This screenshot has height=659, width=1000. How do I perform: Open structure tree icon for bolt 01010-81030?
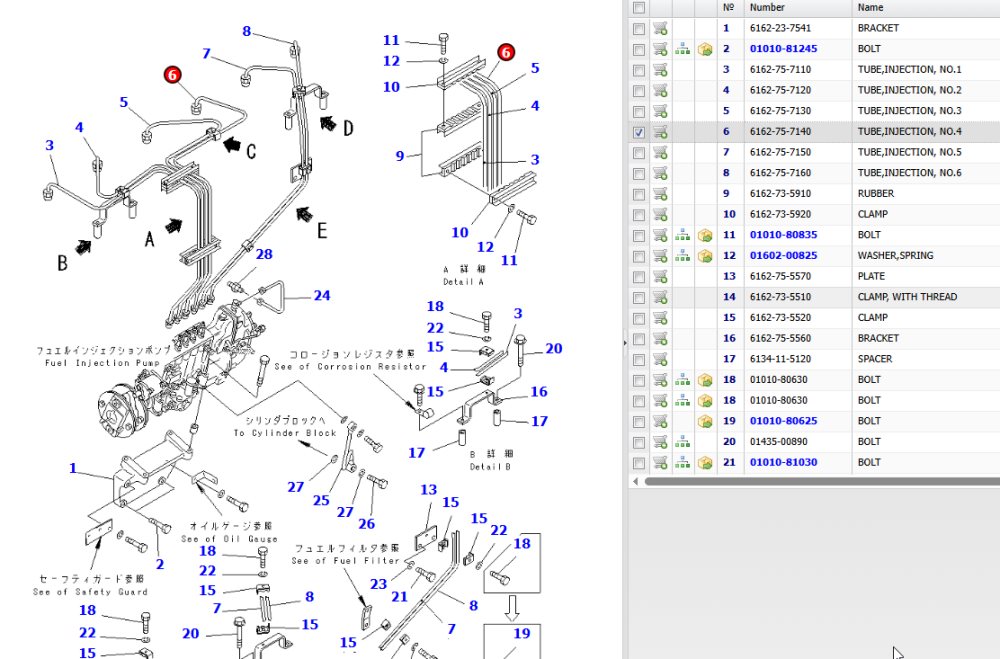(x=682, y=463)
